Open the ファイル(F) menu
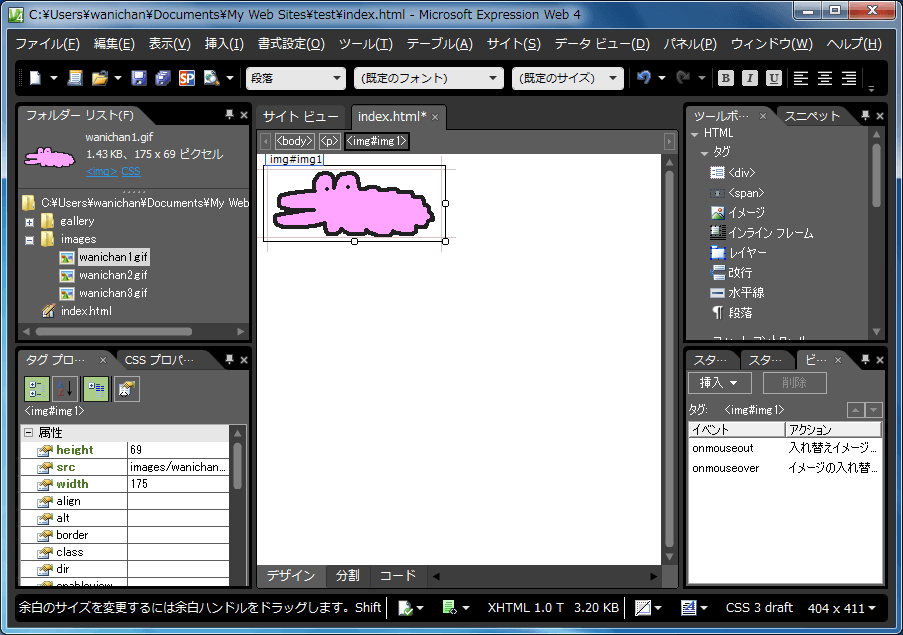 coord(47,44)
